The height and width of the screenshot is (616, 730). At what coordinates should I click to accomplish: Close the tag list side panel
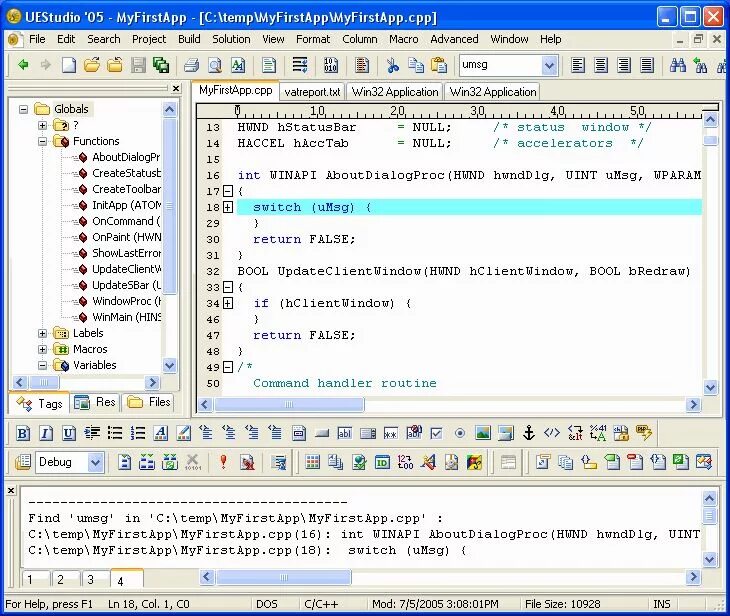[176, 88]
